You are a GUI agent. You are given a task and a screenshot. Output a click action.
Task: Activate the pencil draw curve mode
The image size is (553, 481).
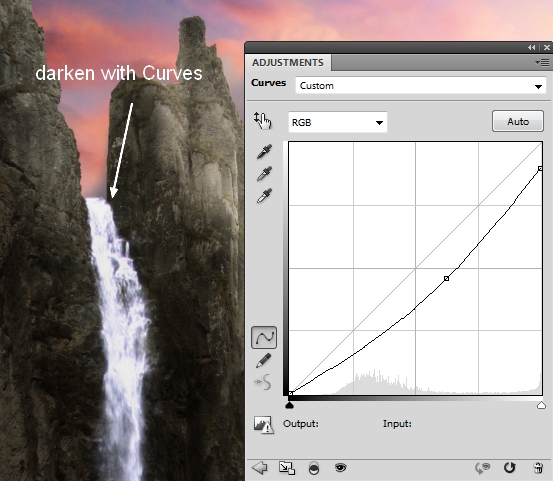(x=263, y=360)
